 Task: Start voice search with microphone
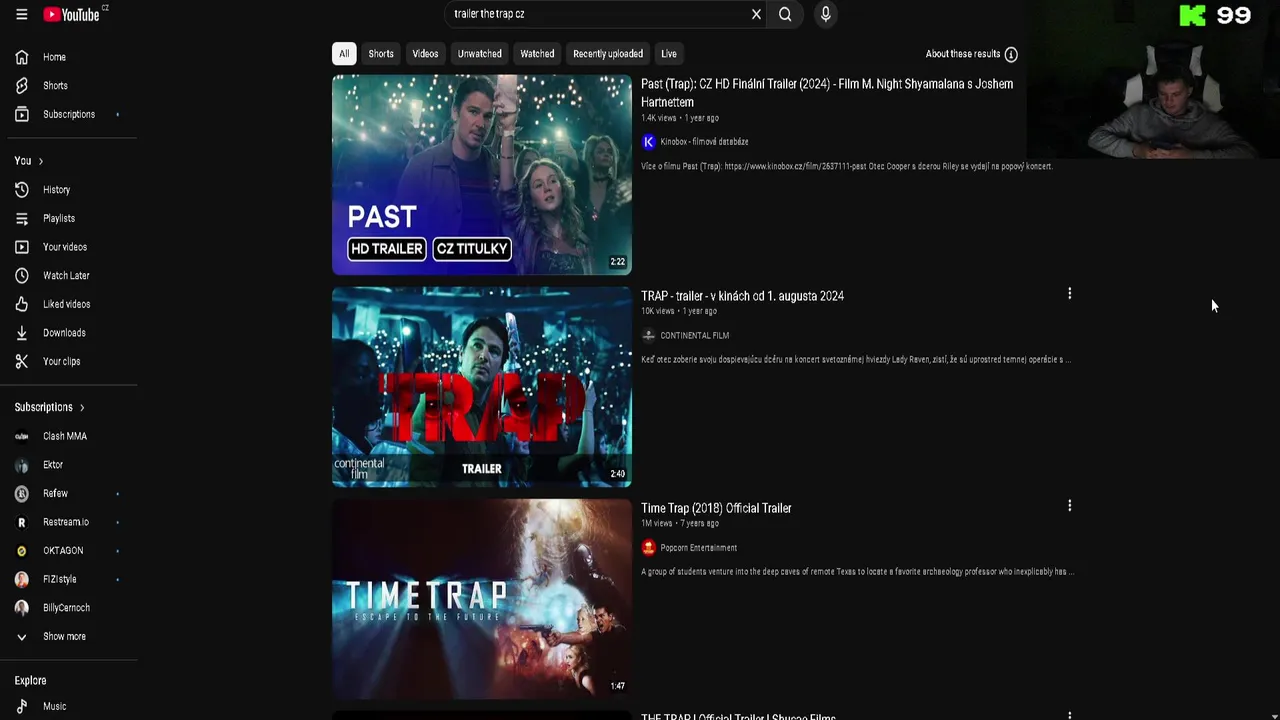pyautogui.click(x=825, y=14)
